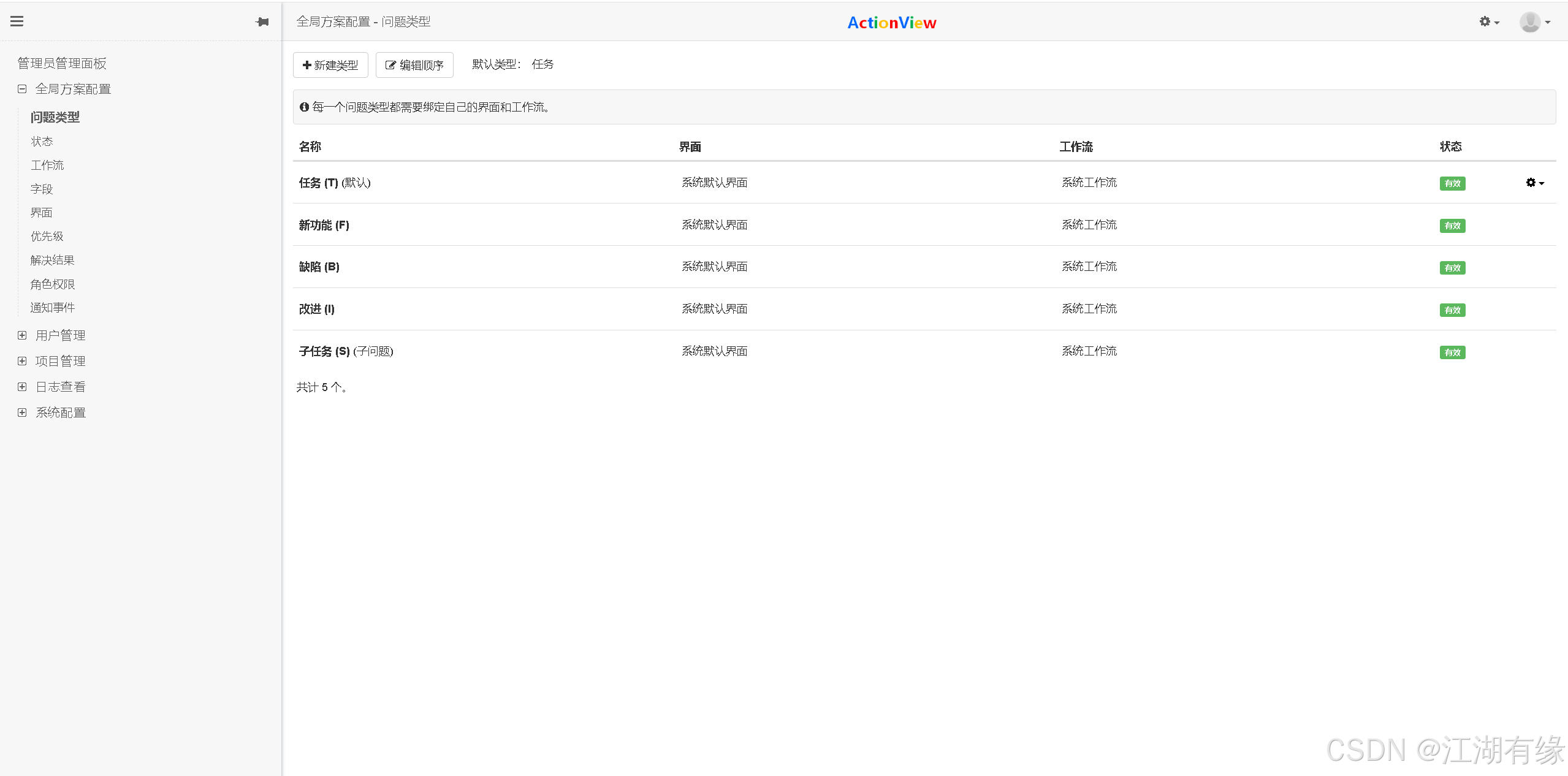Click the hamburger menu icon
This screenshot has width=1568, height=776.
(x=17, y=20)
